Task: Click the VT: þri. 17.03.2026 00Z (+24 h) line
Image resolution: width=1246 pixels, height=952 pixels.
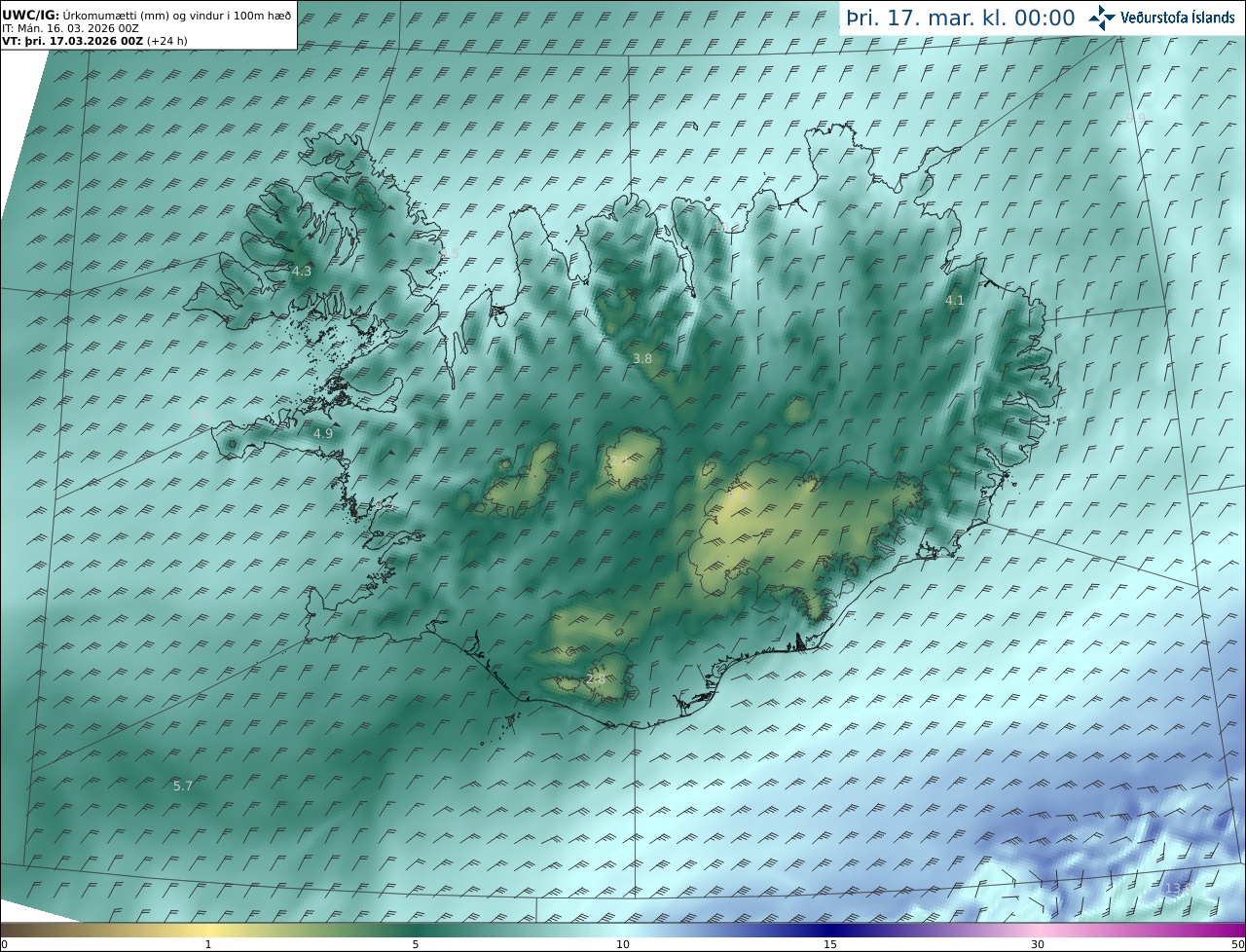Action: tap(94, 41)
